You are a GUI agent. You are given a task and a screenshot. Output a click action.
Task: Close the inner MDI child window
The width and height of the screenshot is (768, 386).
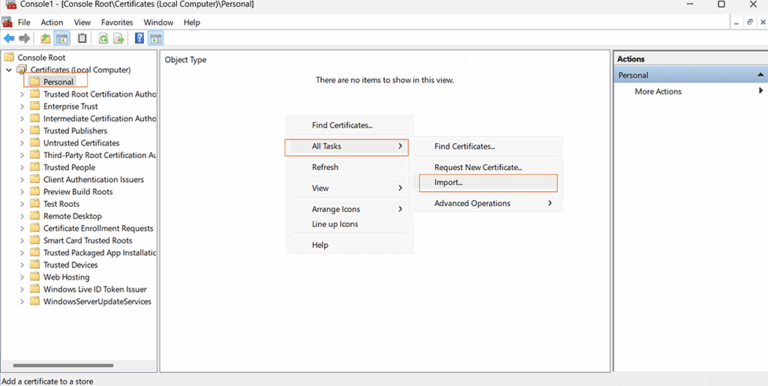763,23
